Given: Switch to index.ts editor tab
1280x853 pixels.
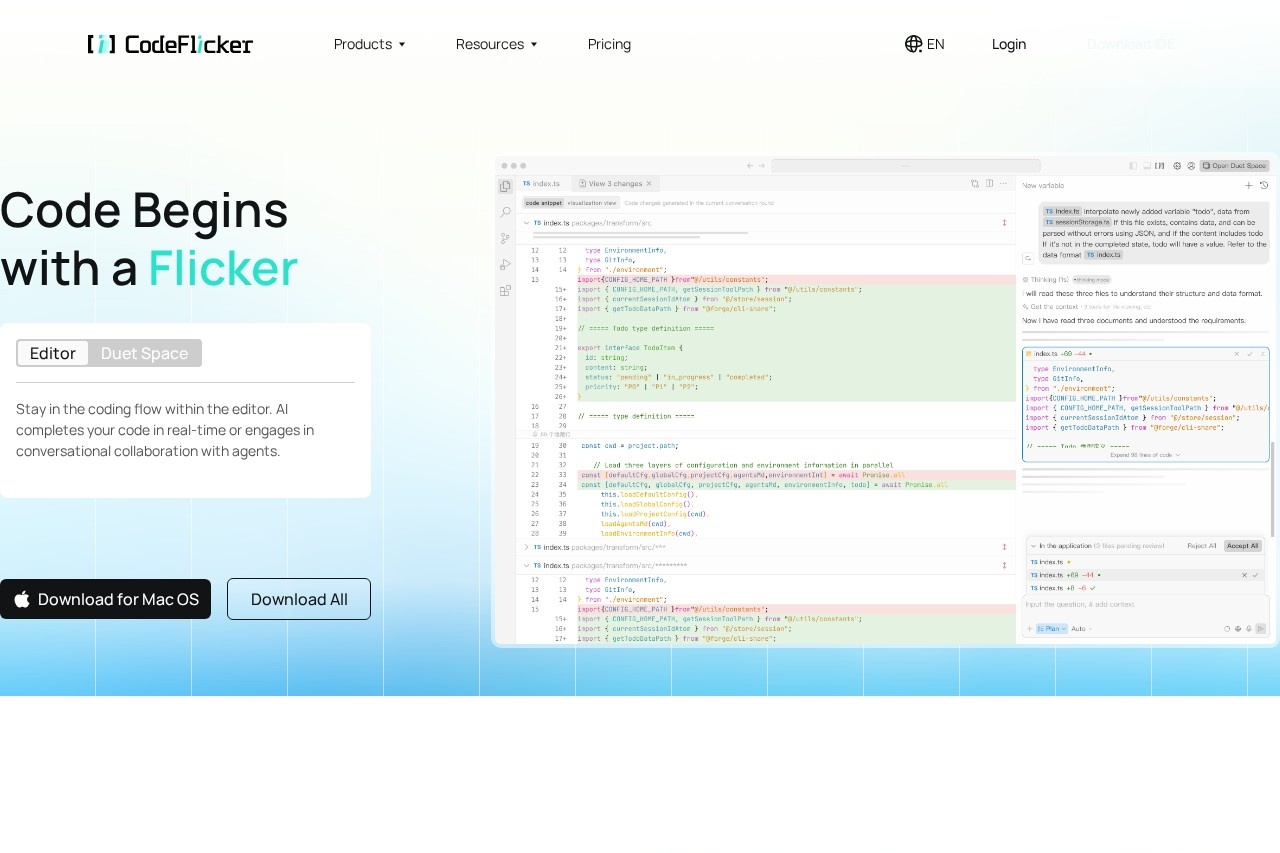Looking at the screenshot, I should 541,184.
